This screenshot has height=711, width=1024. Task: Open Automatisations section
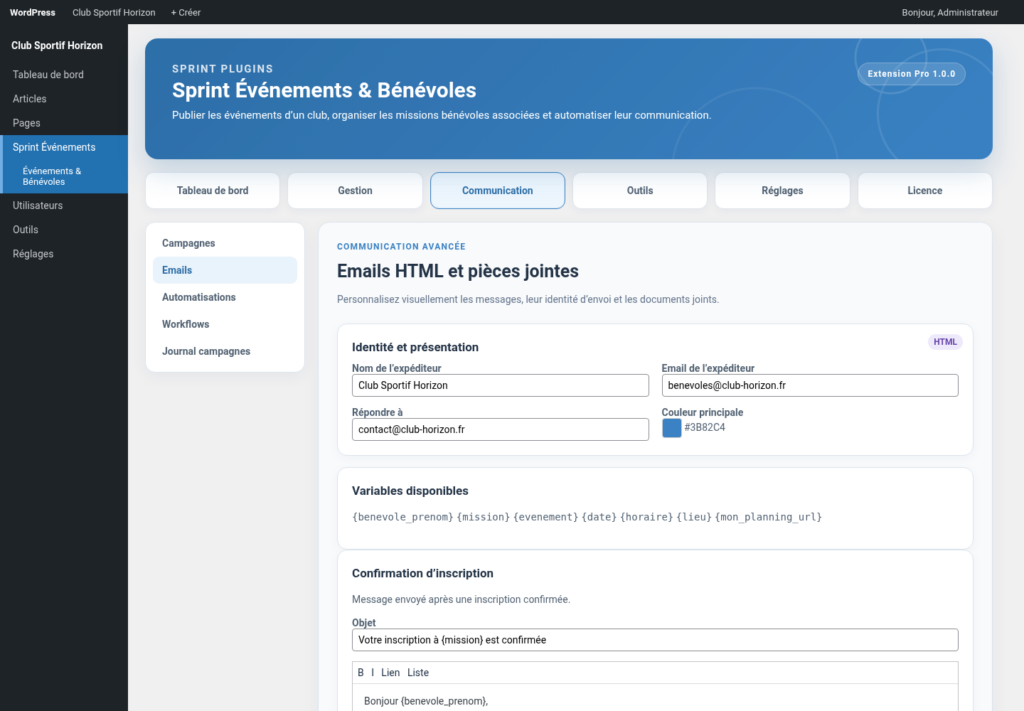tap(225, 297)
